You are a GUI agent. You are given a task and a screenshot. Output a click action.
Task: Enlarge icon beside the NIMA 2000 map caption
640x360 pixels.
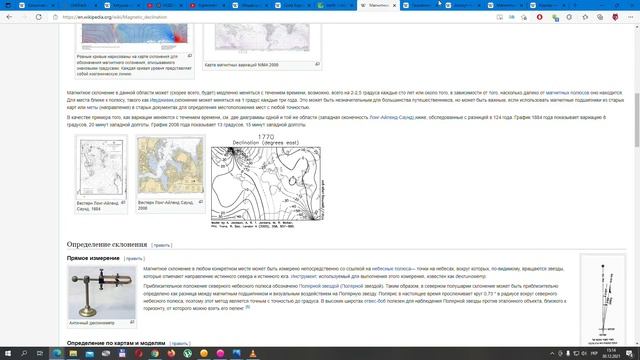click(x=317, y=64)
